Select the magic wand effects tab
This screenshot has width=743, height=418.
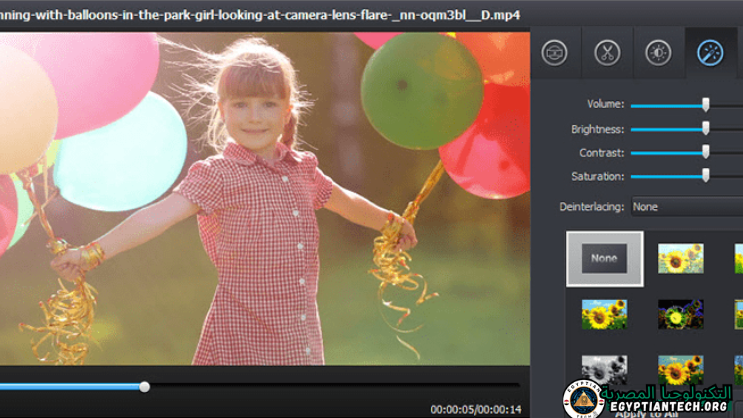tap(710, 53)
